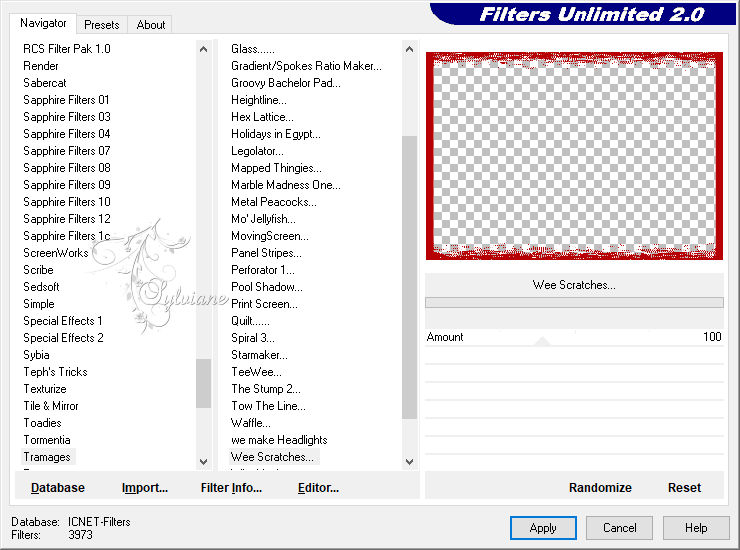Select the Heightline... filter

coord(259,100)
